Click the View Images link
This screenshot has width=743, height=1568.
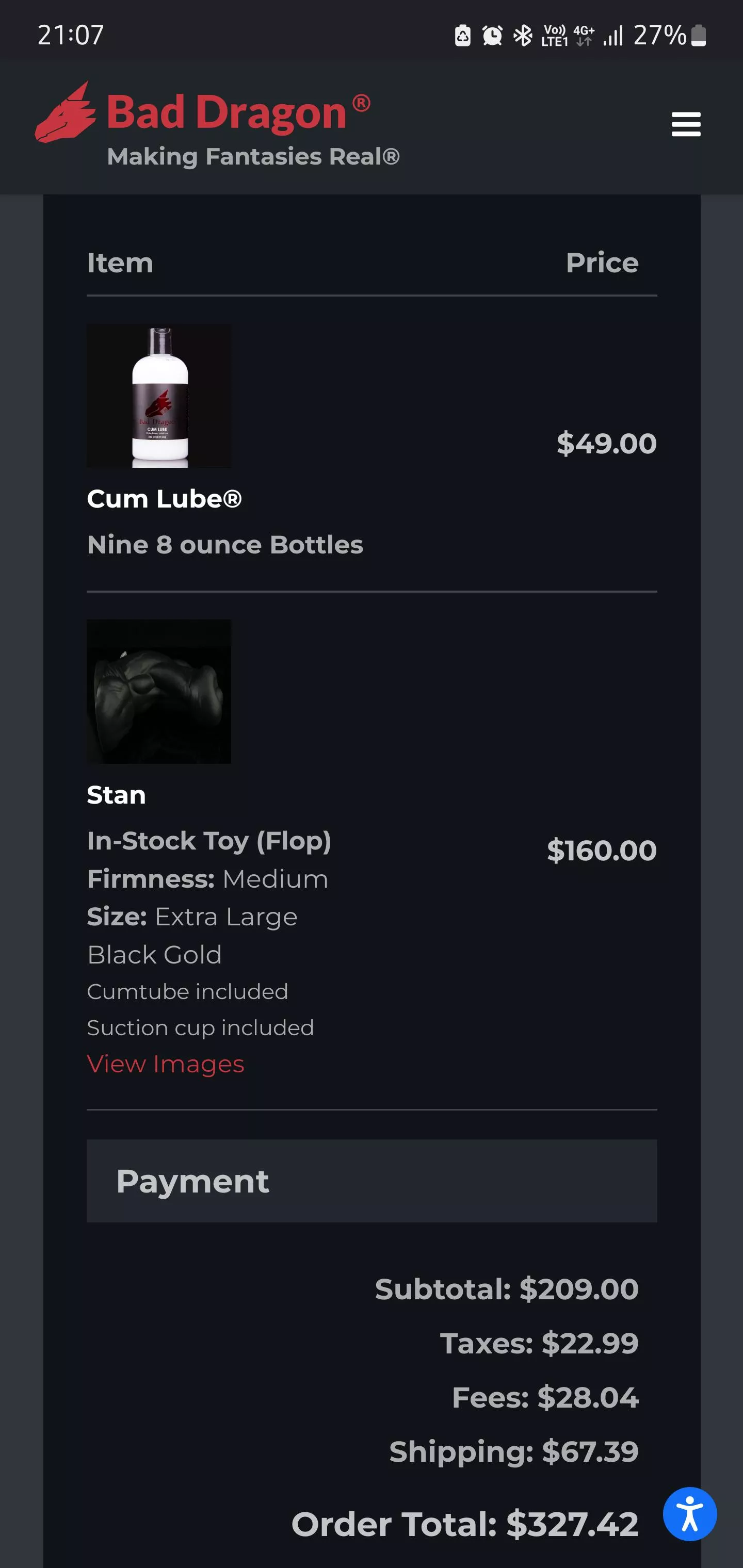pyautogui.click(x=166, y=1064)
